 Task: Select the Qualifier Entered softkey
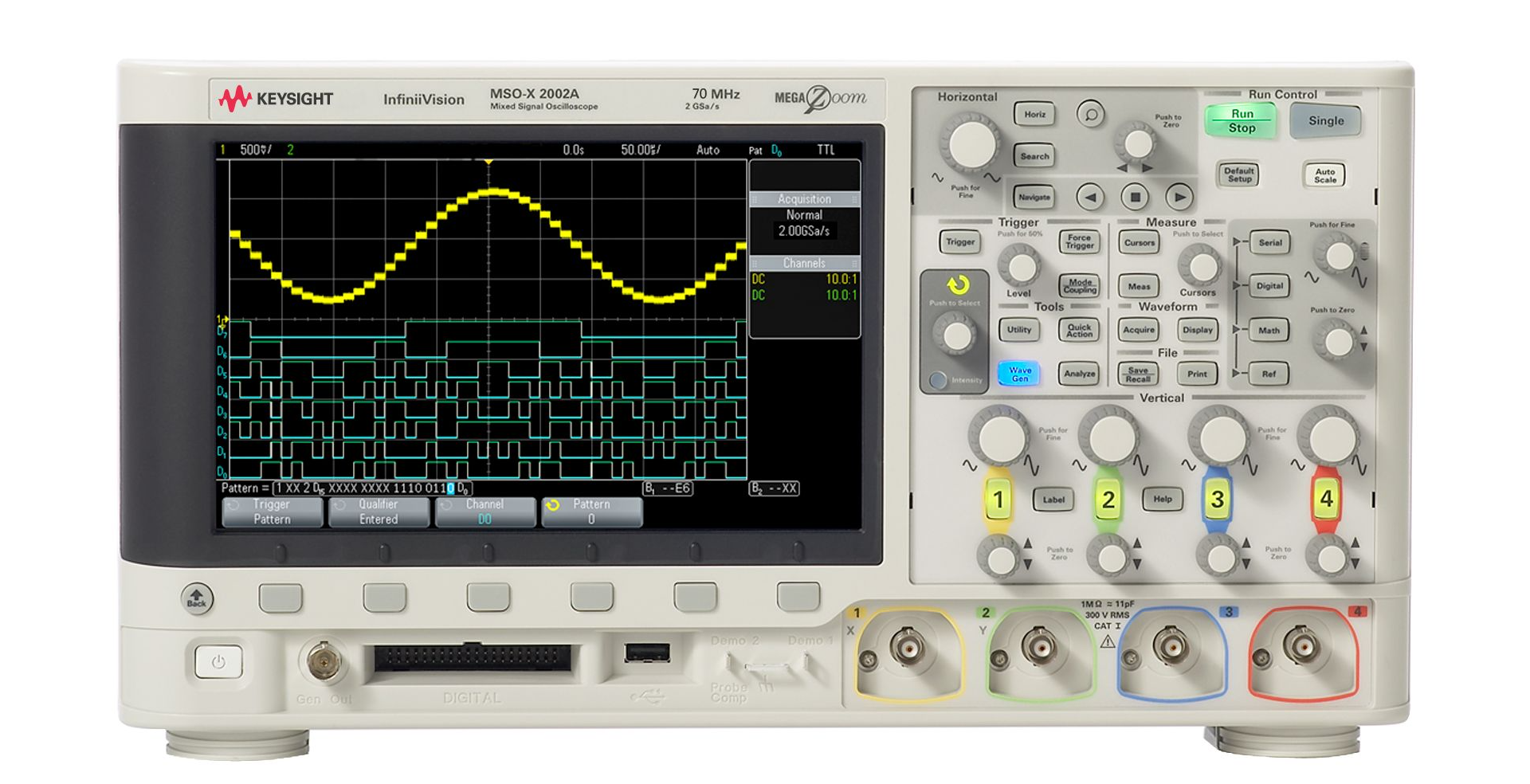pyautogui.click(x=379, y=512)
